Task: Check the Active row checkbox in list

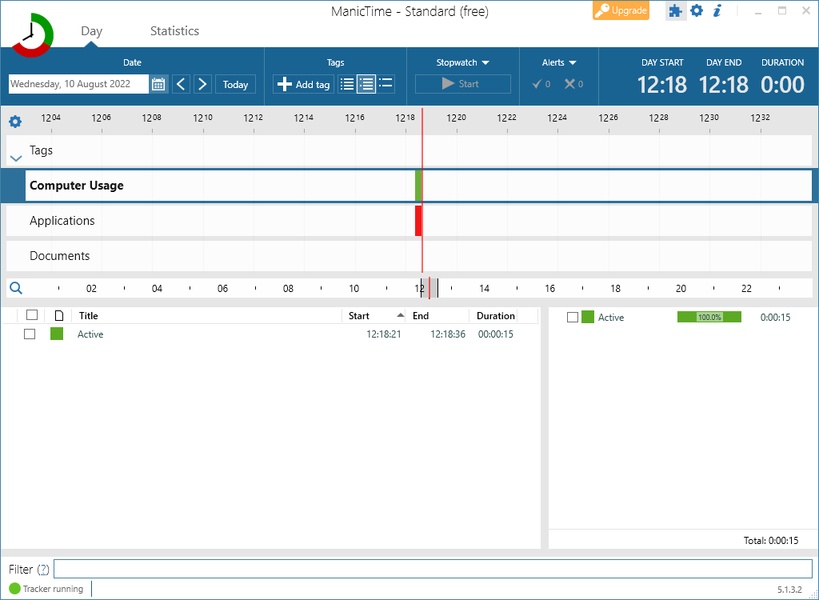Action: click(30, 334)
